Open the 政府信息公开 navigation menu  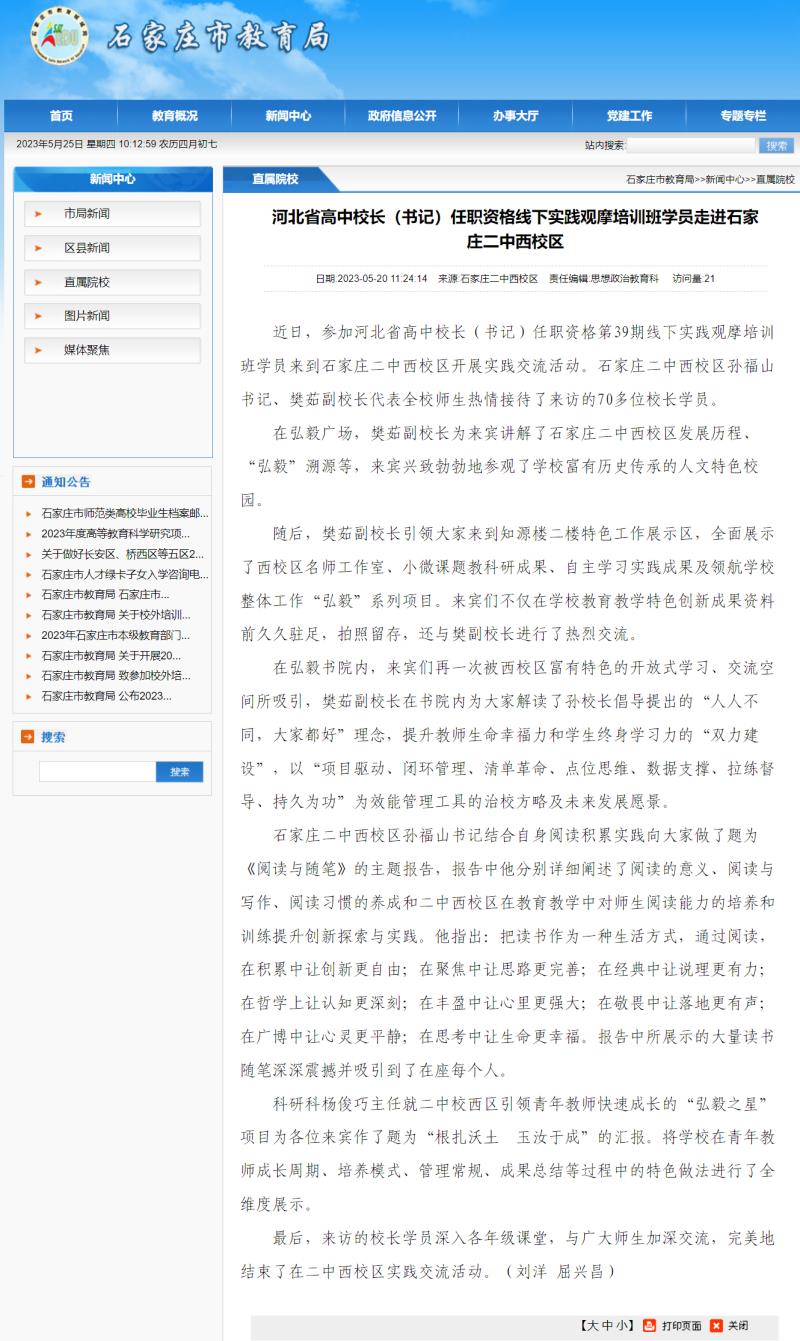click(x=402, y=116)
